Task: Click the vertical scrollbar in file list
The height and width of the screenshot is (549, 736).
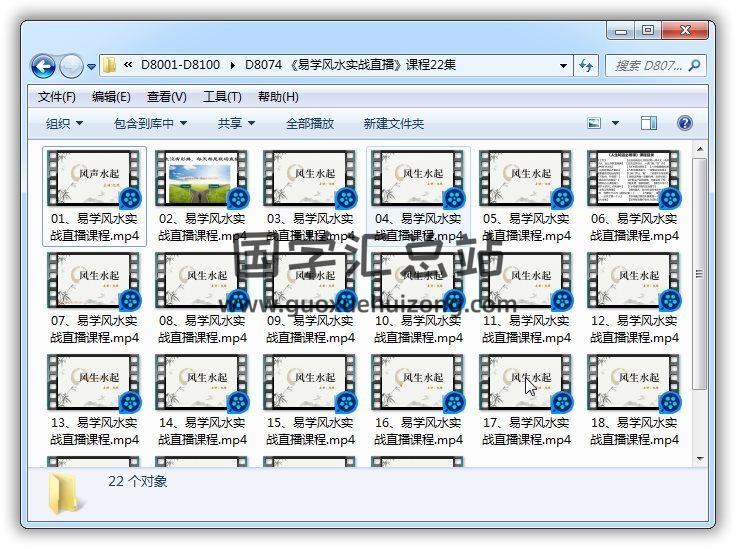Action: tap(700, 300)
